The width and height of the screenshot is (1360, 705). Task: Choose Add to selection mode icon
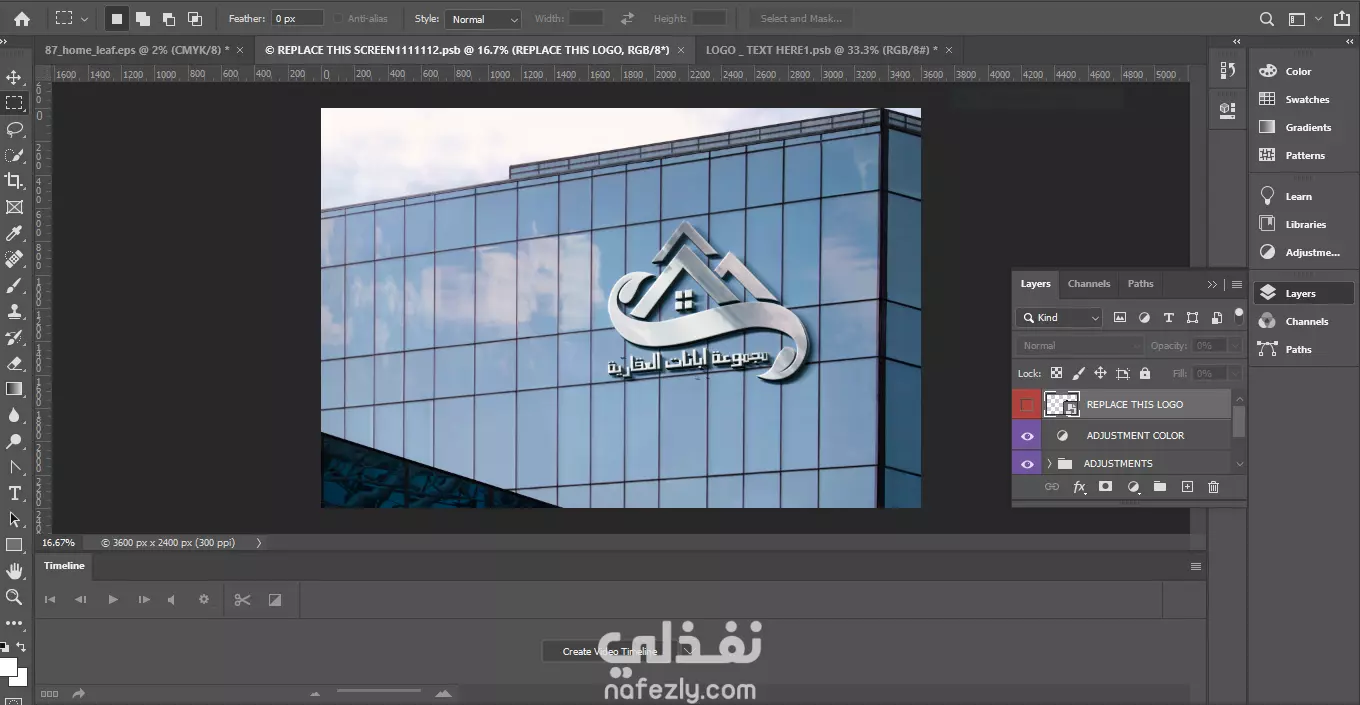coord(143,18)
